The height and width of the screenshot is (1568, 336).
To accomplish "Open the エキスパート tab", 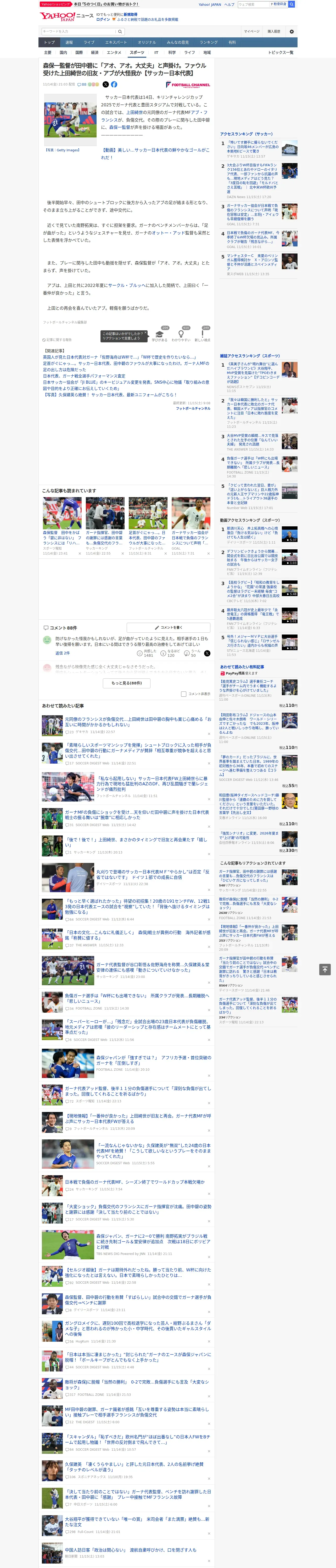I will click(x=116, y=43).
